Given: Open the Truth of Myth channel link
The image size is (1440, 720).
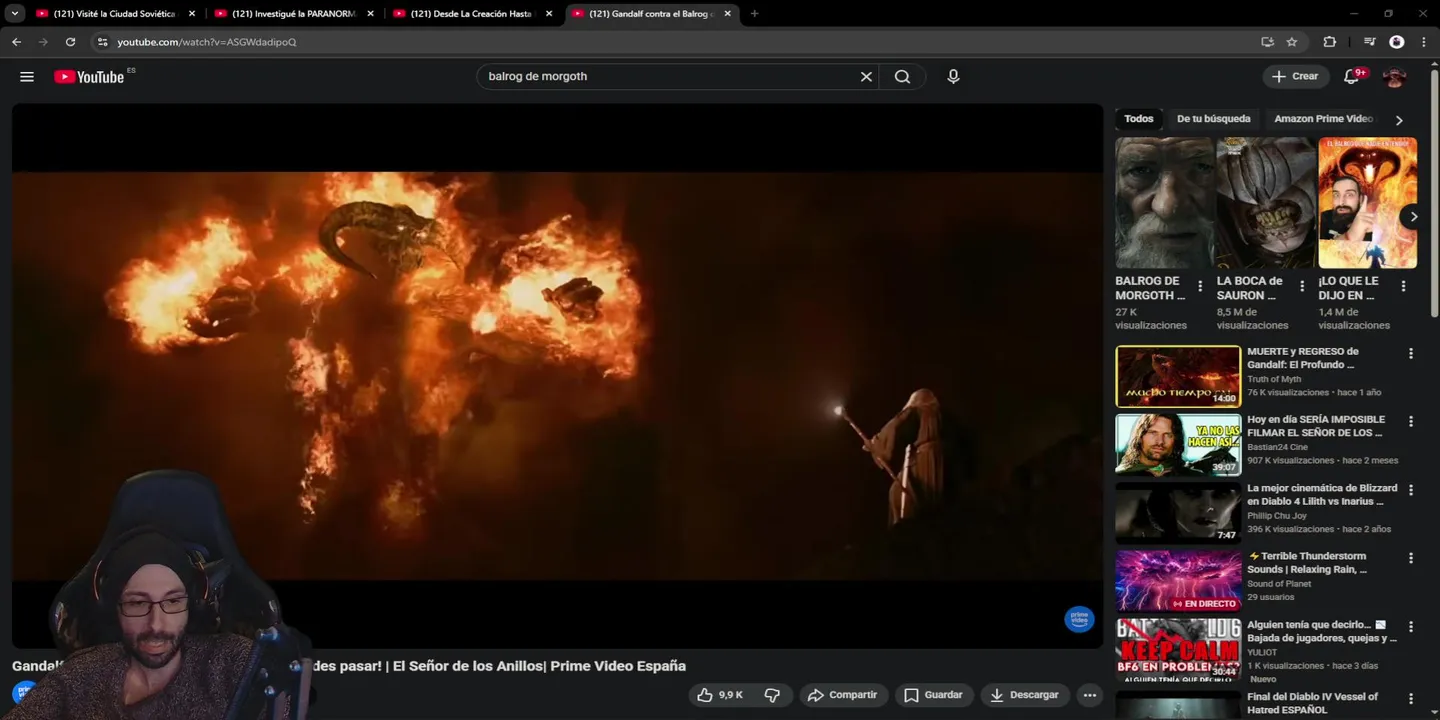Looking at the screenshot, I should click(1274, 379).
